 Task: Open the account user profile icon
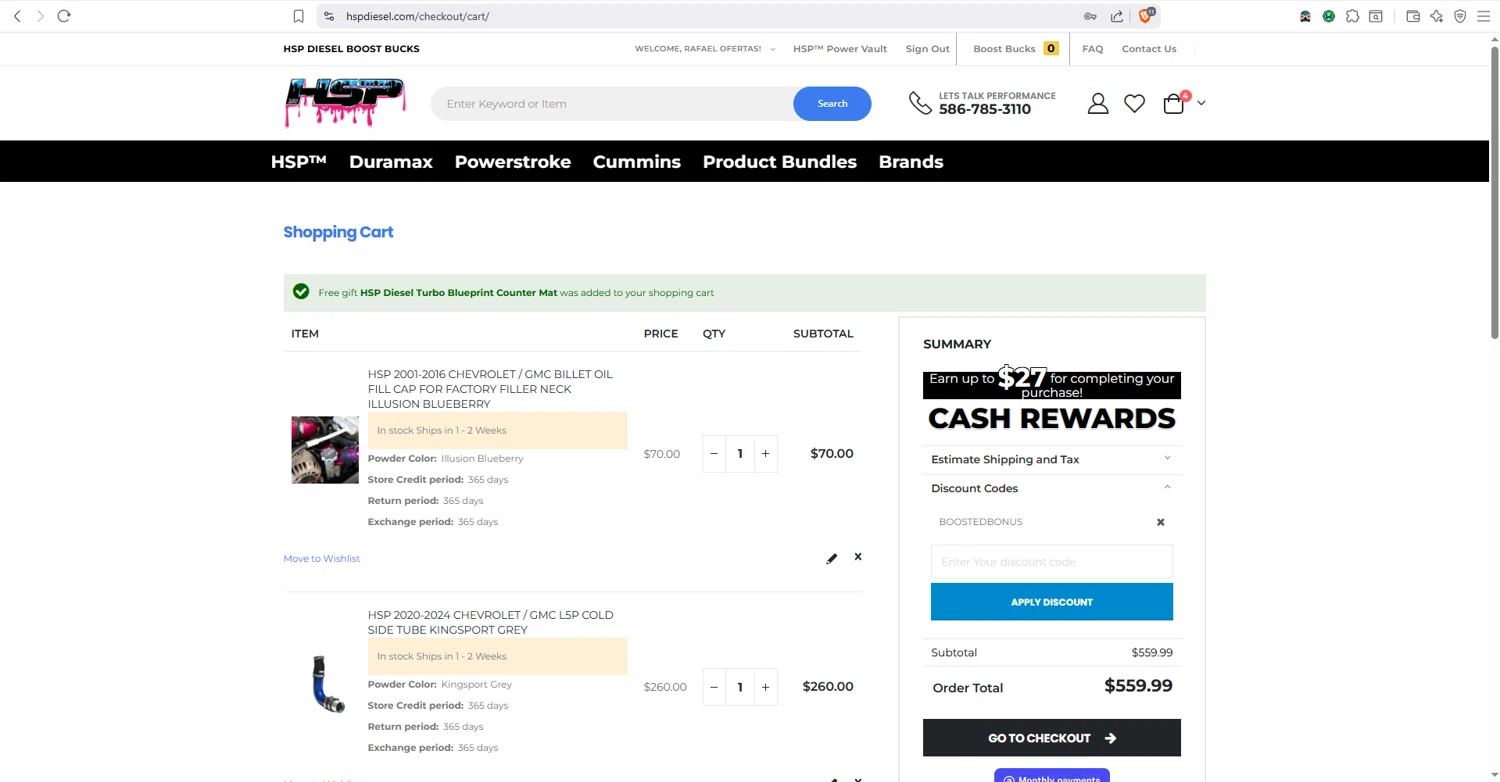pyautogui.click(x=1098, y=103)
